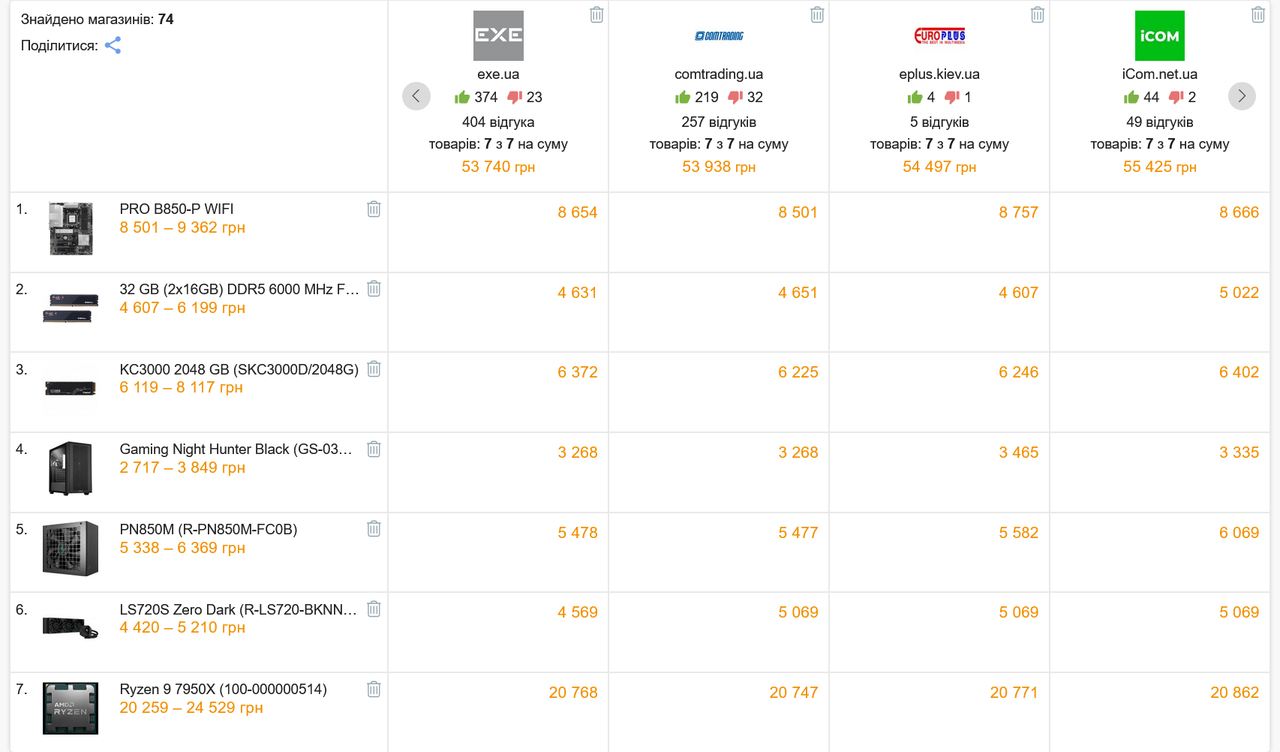The height and width of the screenshot is (752, 1280).
Task: Remove the 32 GB DDR5 6000 MHz item
Action: pyautogui.click(x=374, y=288)
